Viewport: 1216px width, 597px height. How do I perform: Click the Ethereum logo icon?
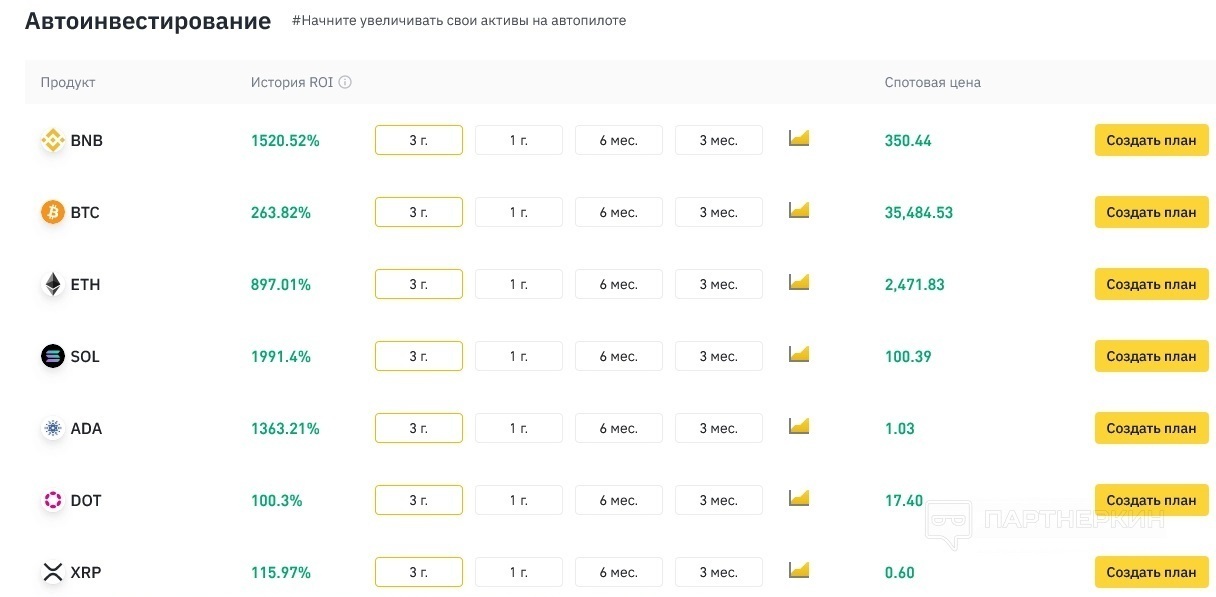click(52, 285)
